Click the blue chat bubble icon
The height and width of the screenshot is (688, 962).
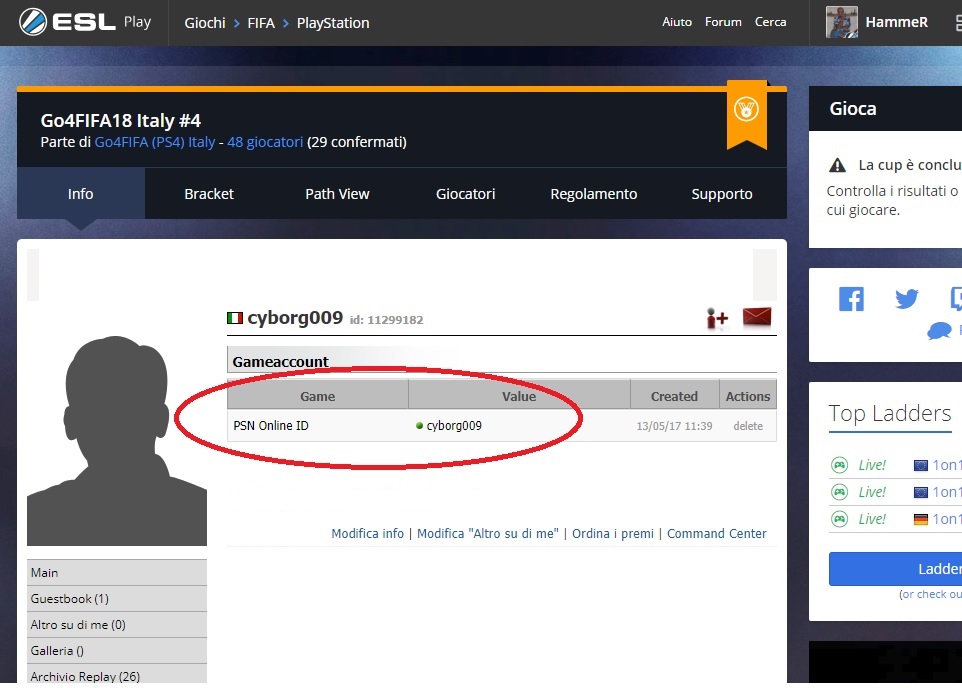[939, 331]
